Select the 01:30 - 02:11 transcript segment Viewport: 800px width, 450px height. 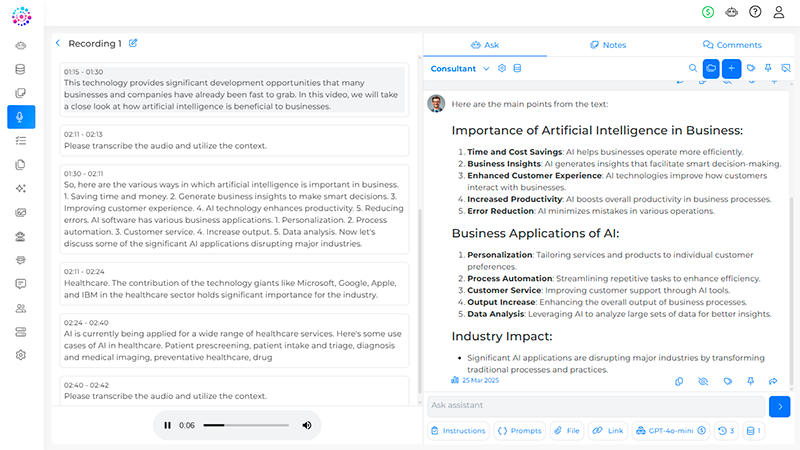coord(234,209)
